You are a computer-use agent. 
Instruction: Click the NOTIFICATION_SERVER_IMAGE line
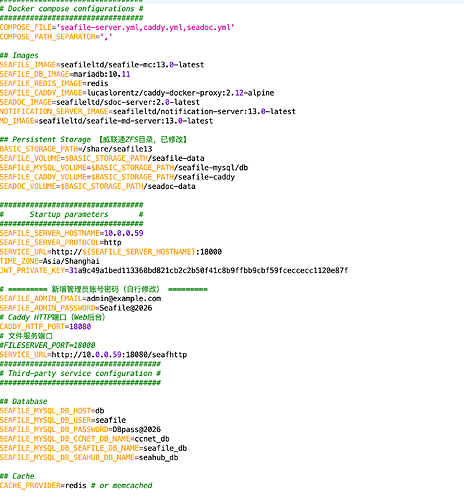tap(148, 111)
